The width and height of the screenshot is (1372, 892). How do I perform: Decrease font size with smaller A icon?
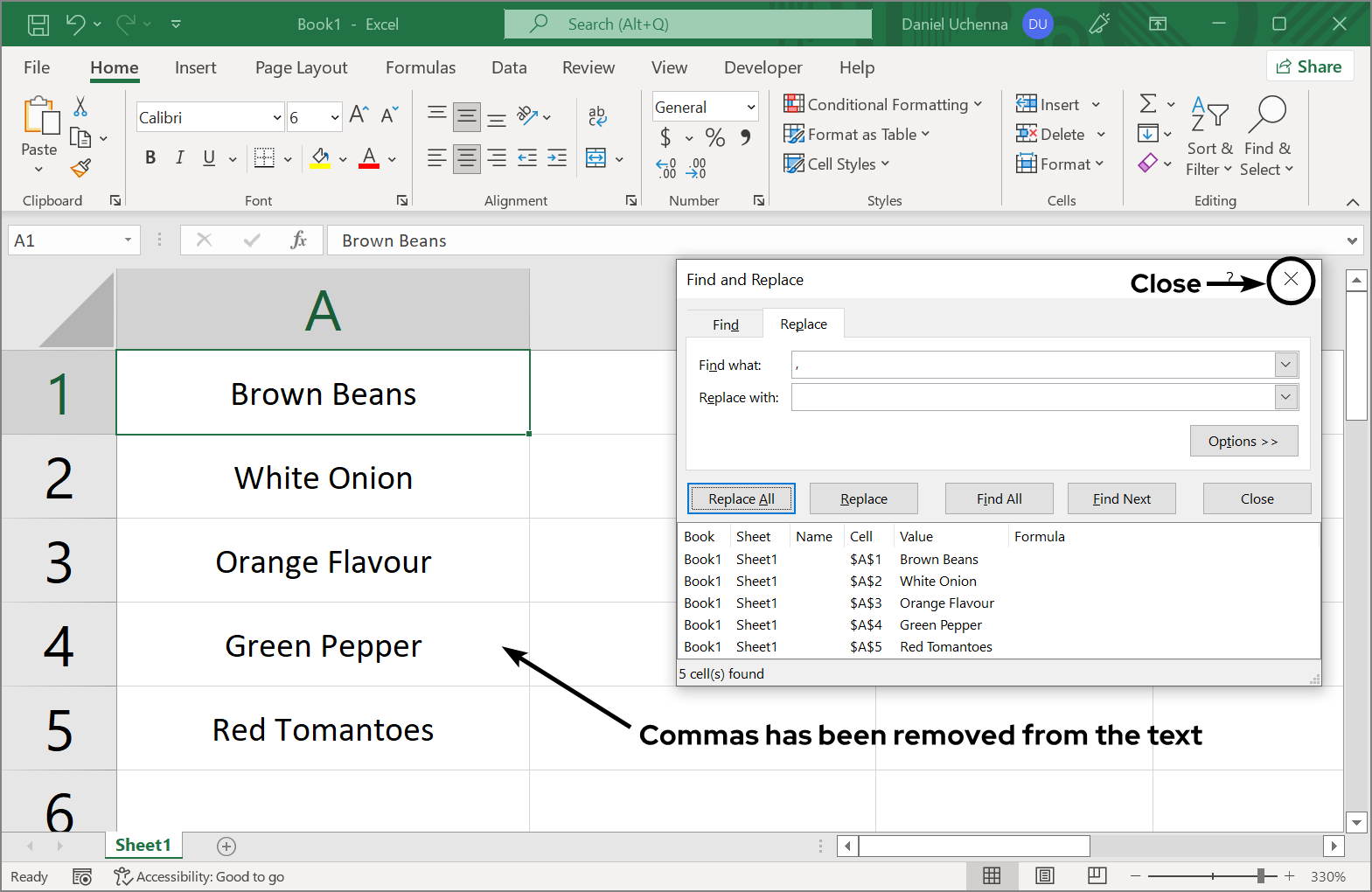pos(389,115)
